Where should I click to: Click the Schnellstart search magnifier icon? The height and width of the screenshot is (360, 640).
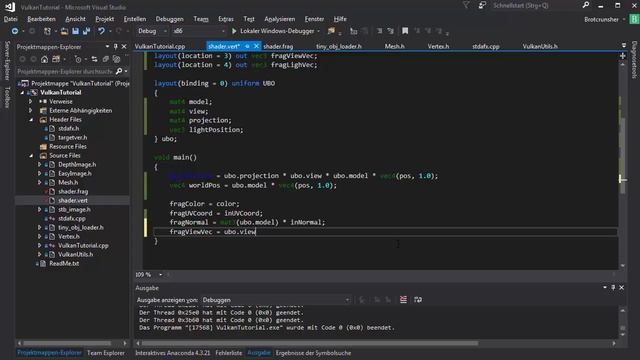(586, 5)
